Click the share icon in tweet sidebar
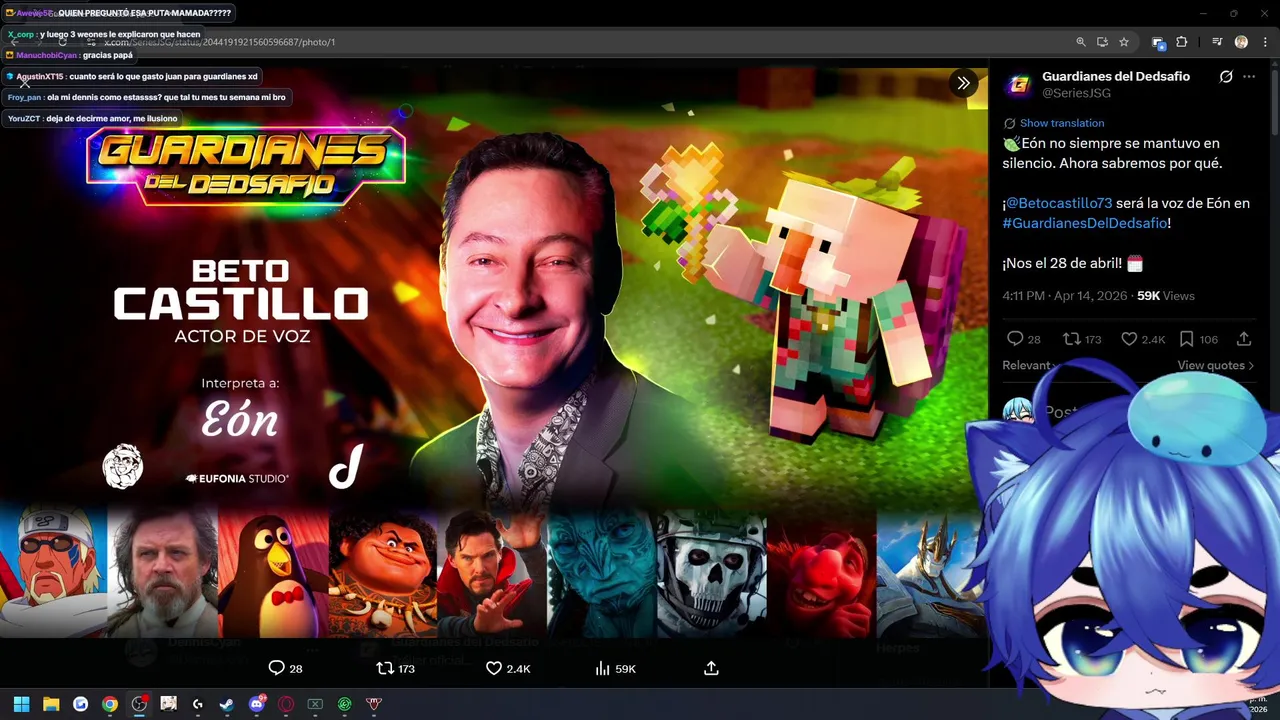The height and width of the screenshot is (720, 1280). click(x=1244, y=339)
